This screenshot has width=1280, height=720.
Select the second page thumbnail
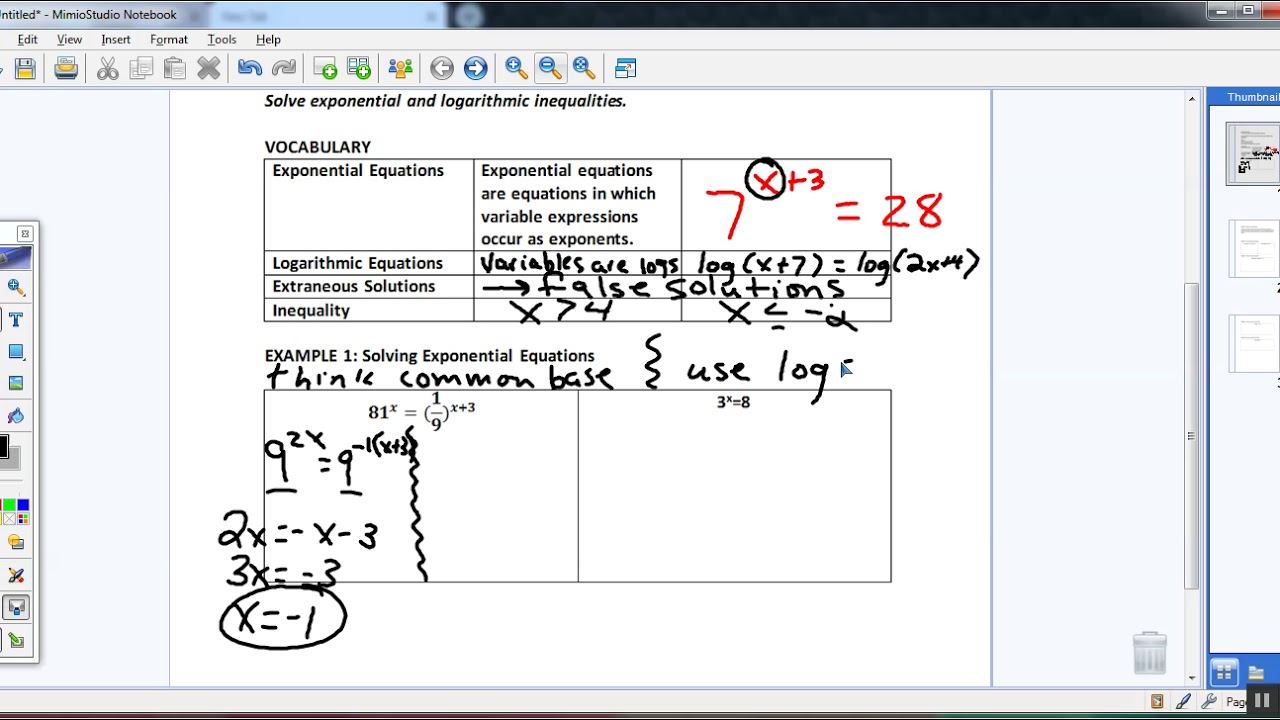1255,248
